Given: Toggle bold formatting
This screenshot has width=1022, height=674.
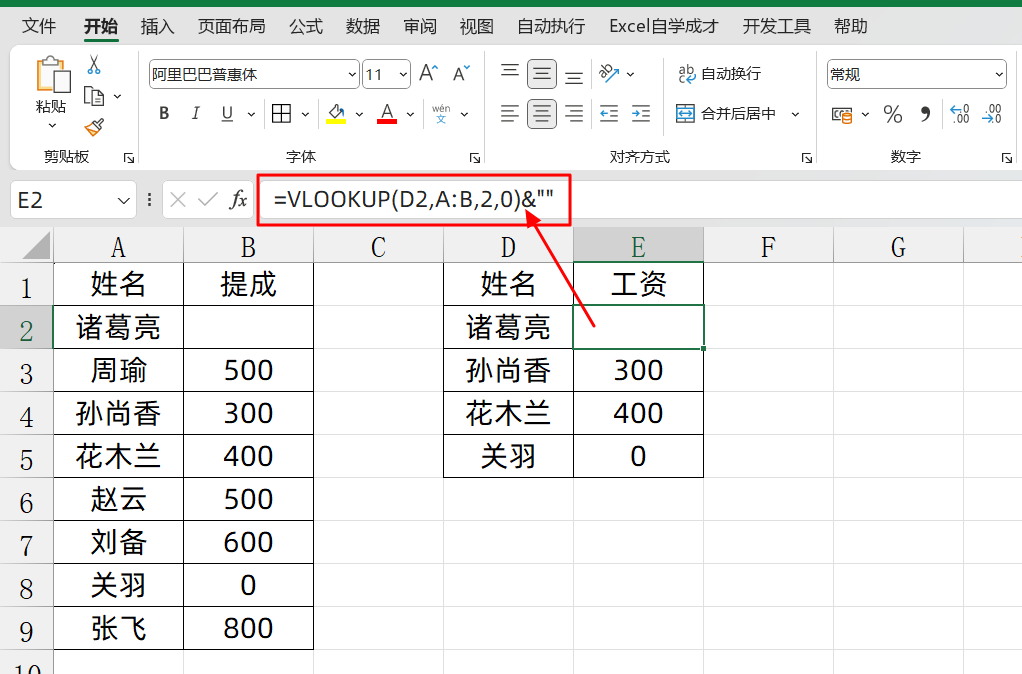Looking at the screenshot, I should tap(164, 113).
